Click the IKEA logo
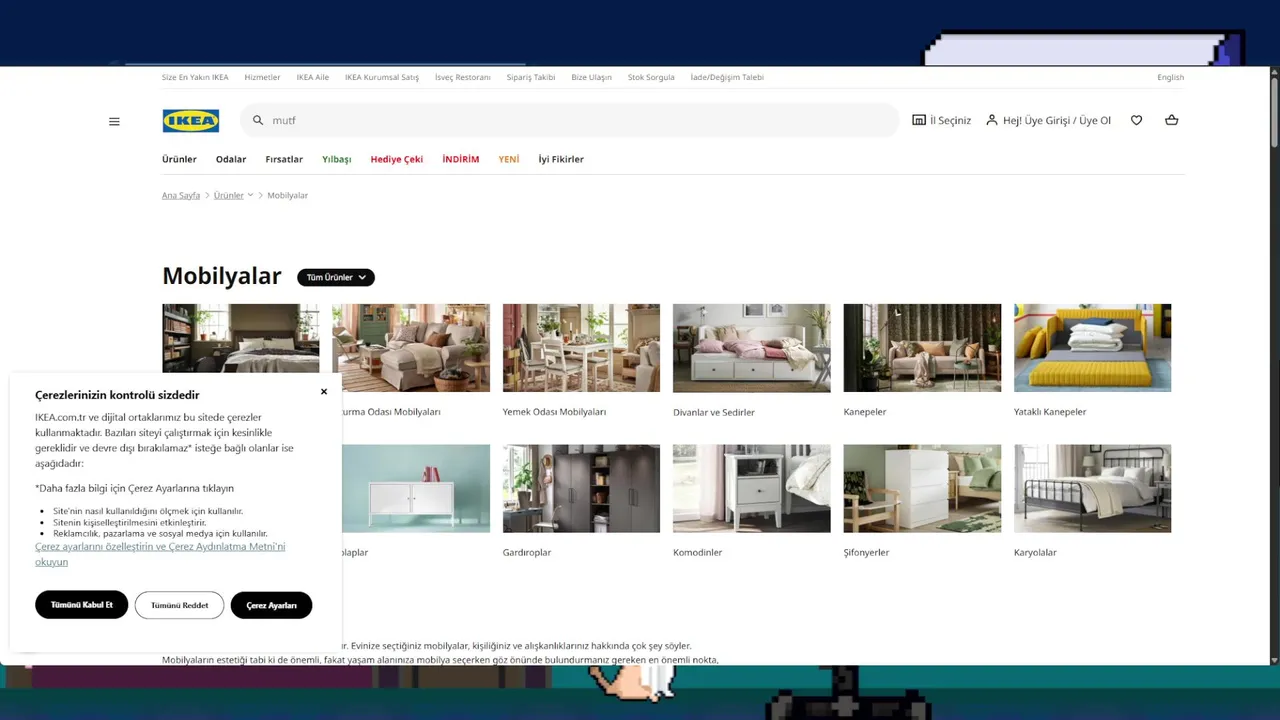 click(191, 121)
